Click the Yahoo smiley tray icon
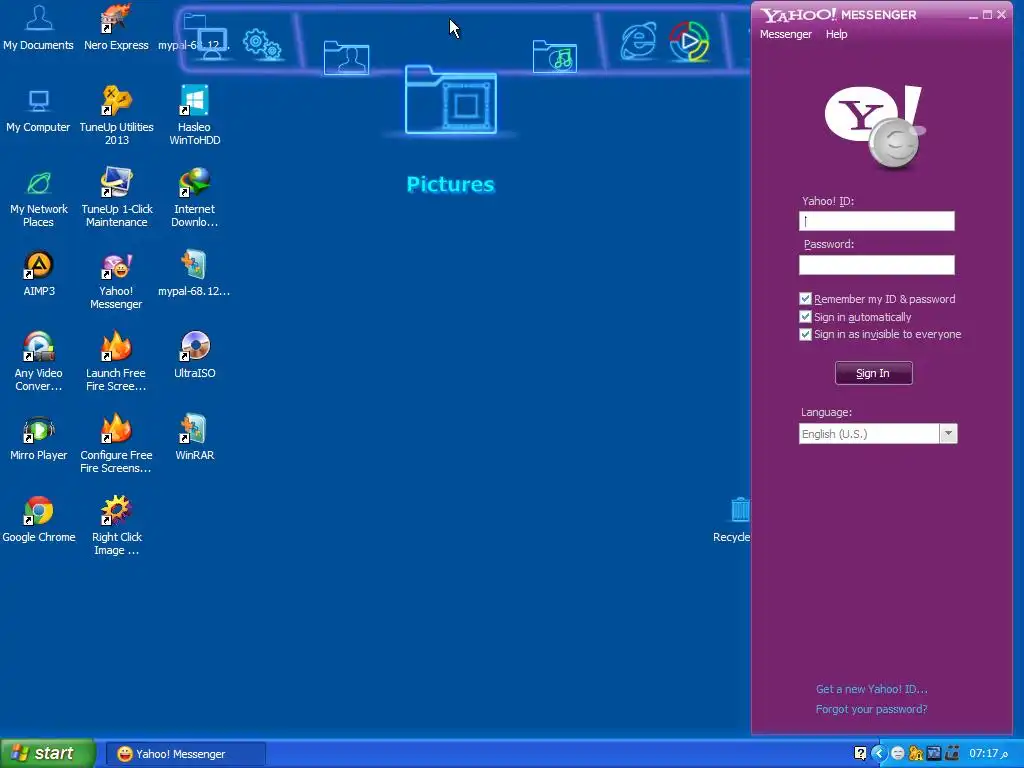Screen dimensions: 1024x768 click(x=897, y=754)
